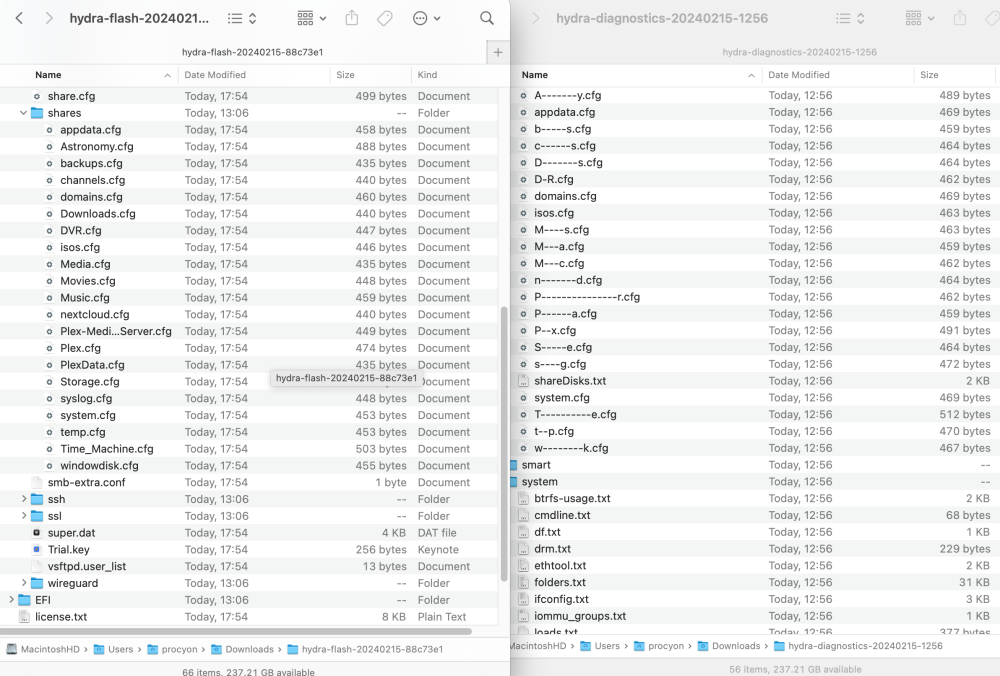Expand the ssl folder
This screenshot has height=676, width=1000.
pos(24,515)
